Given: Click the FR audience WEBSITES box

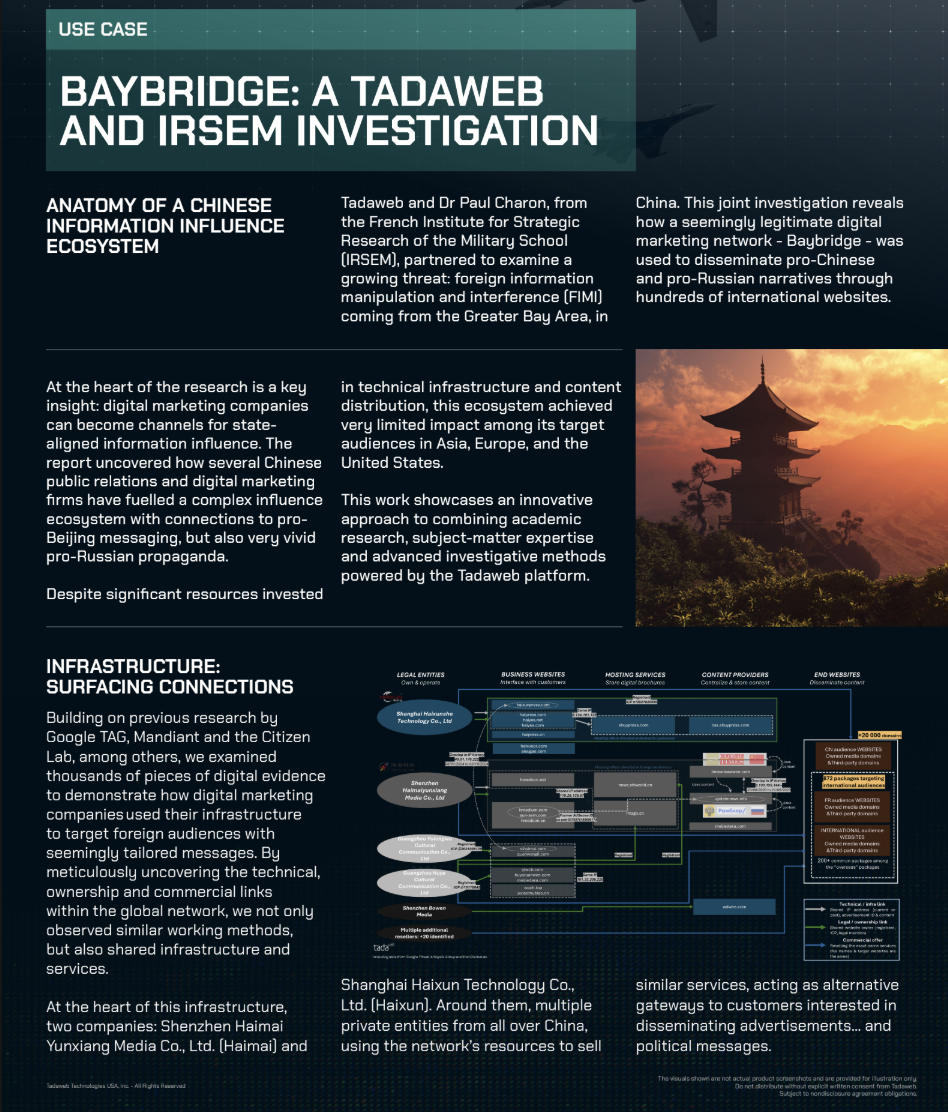Looking at the screenshot, I should click(852, 806).
